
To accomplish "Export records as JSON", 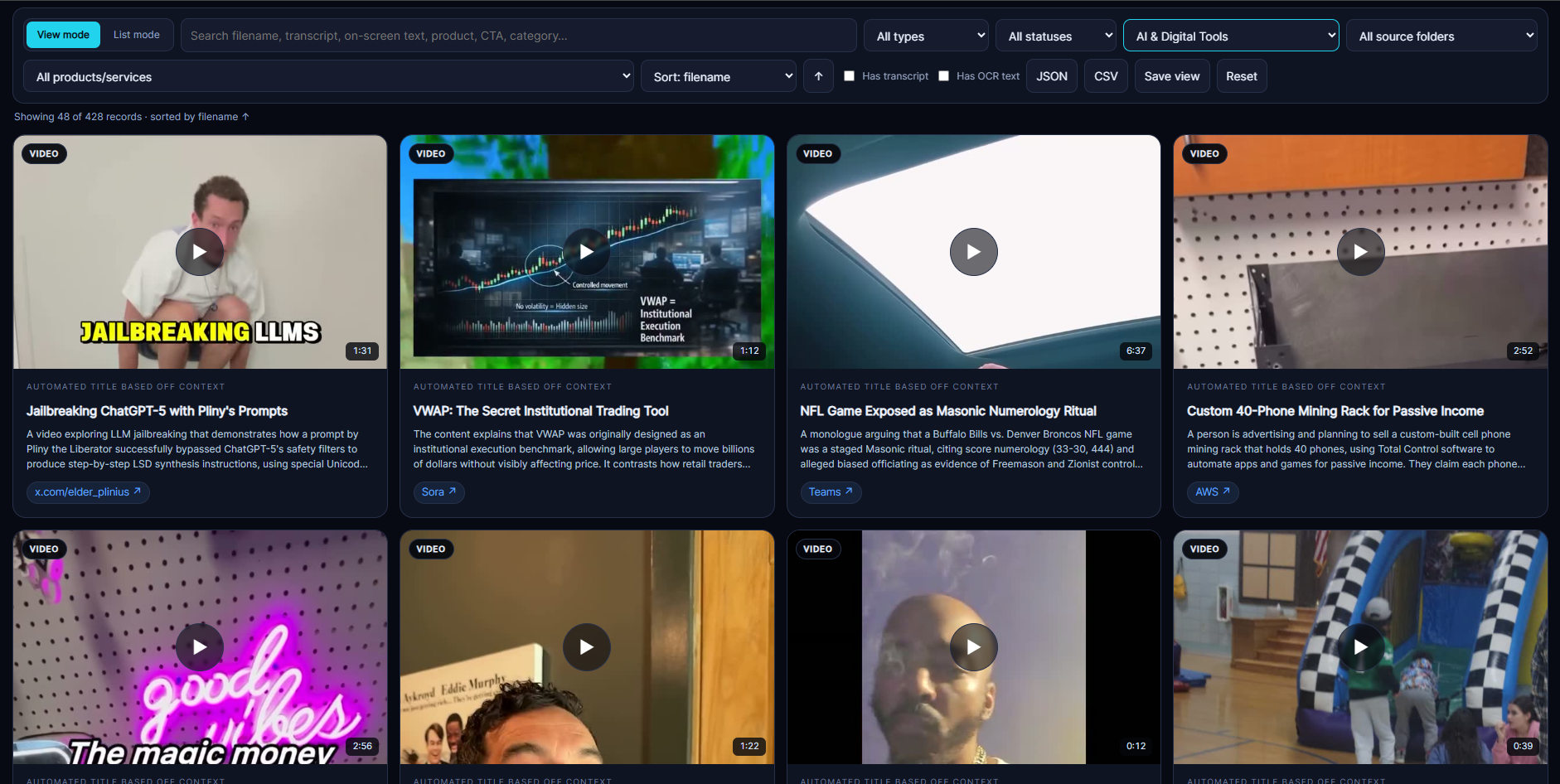I will (1052, 76).
